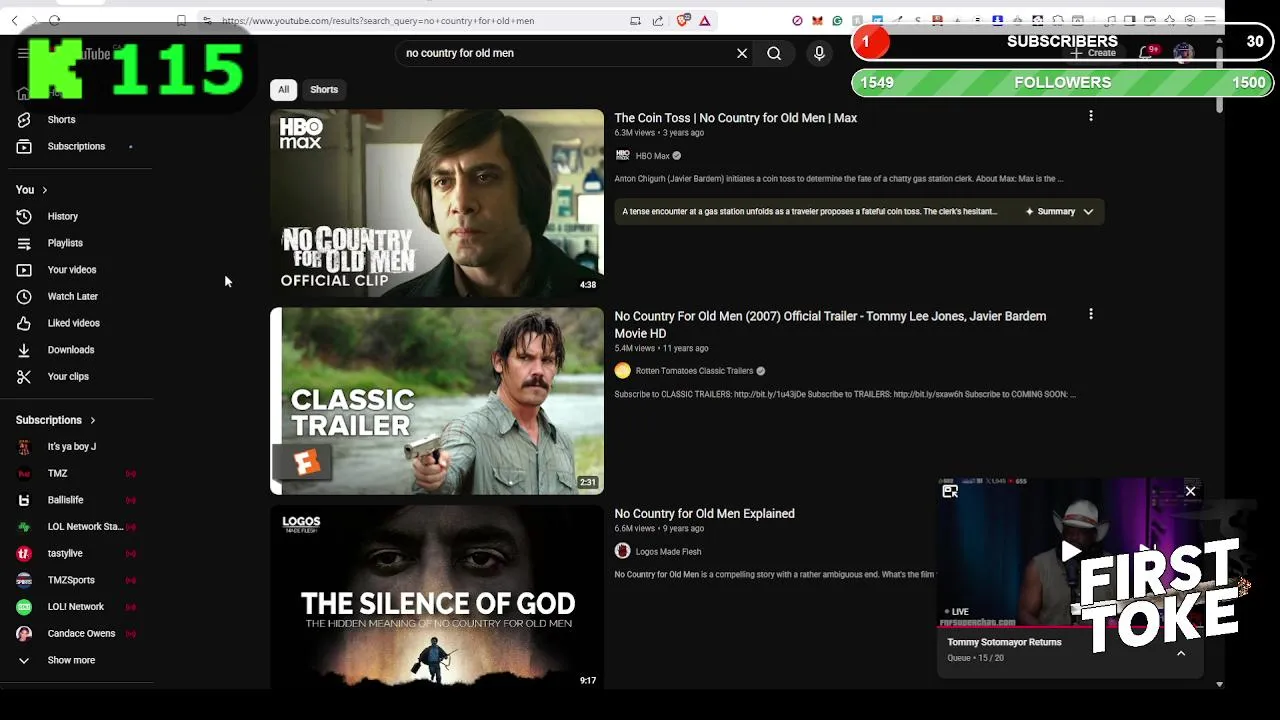Viewport: 1280px width, 720px height.
Task: Expand the miniplayer queue chevron
Action: click(1181, 653)
